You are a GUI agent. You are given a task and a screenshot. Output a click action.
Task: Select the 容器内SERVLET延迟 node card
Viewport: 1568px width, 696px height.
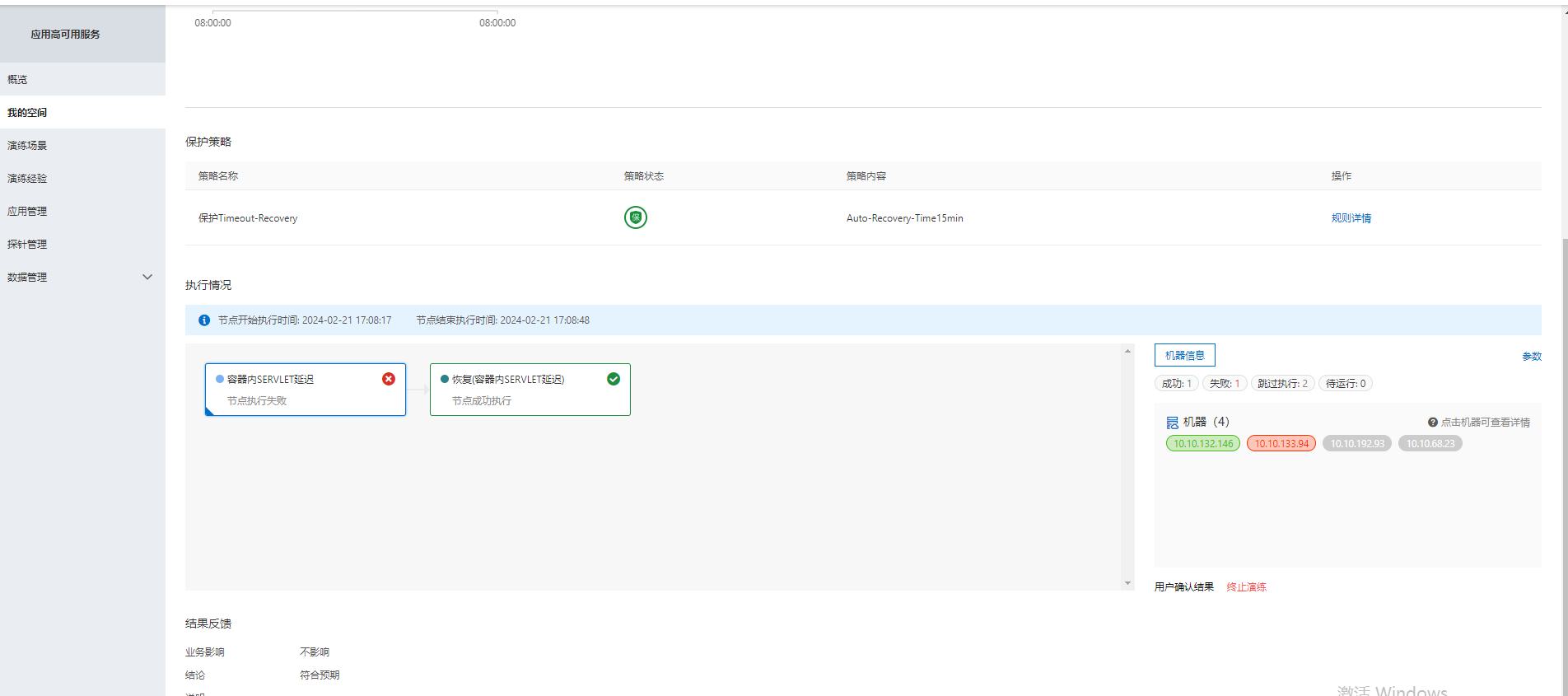pyautogui.click(x=306, y=390)
